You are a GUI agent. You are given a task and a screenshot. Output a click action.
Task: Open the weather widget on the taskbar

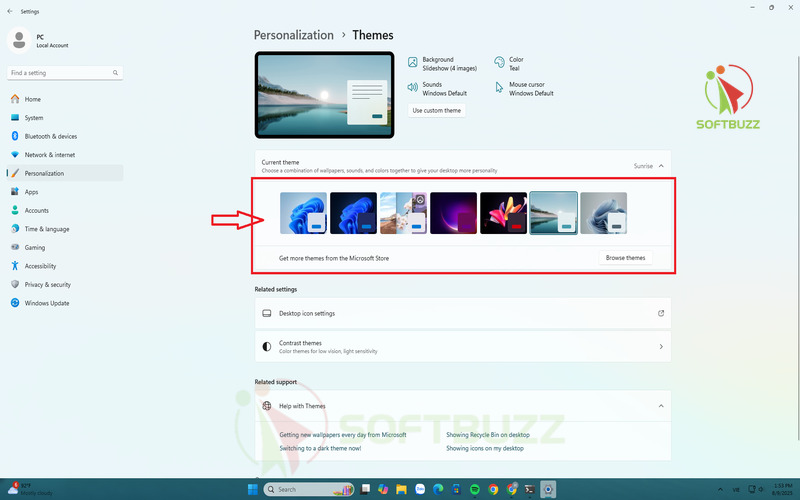tap(31, 489)
